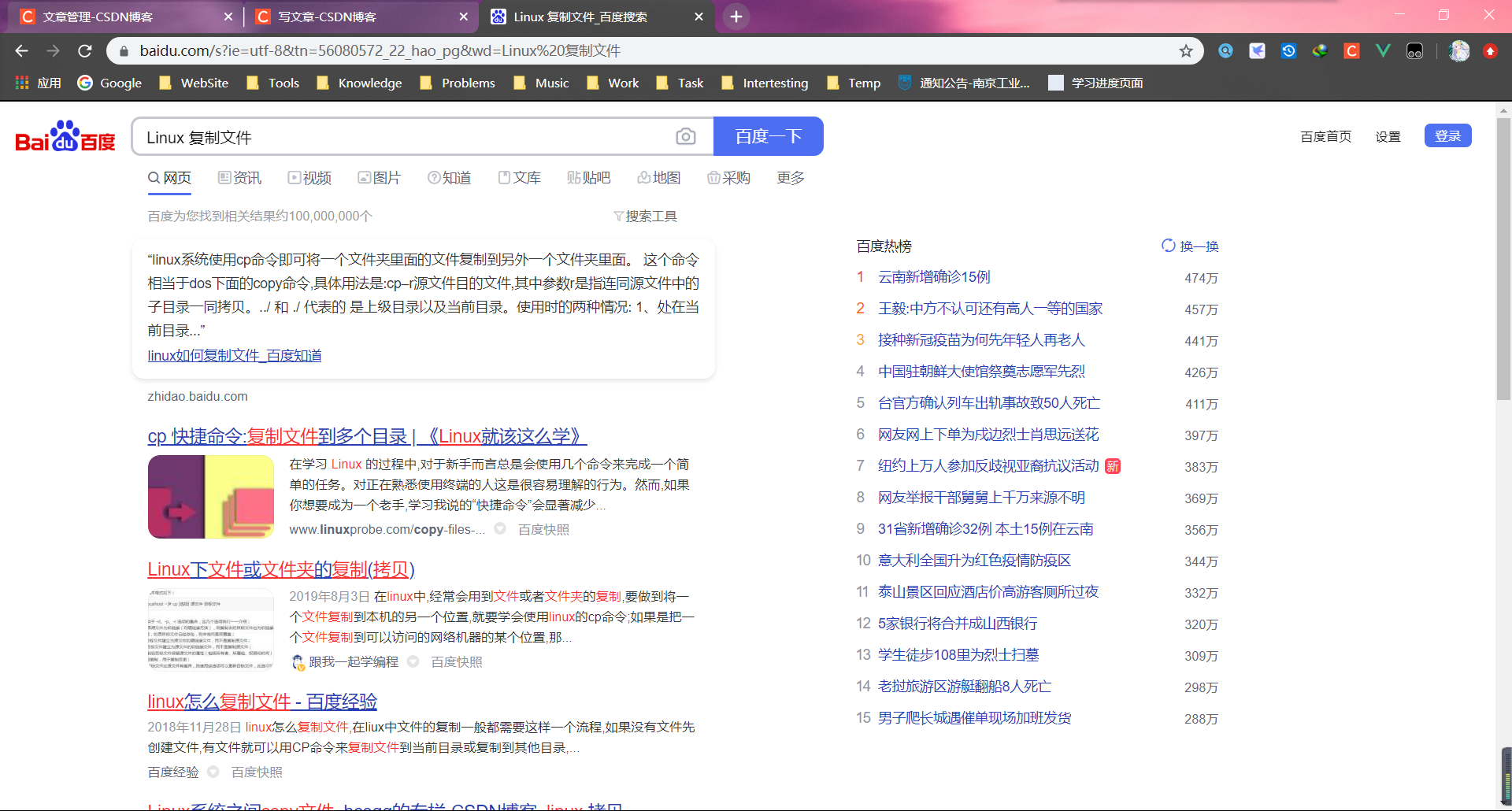Close the Linux 复制文件_百度搜索 tab

pyautogui.click(x=699, y=17)
